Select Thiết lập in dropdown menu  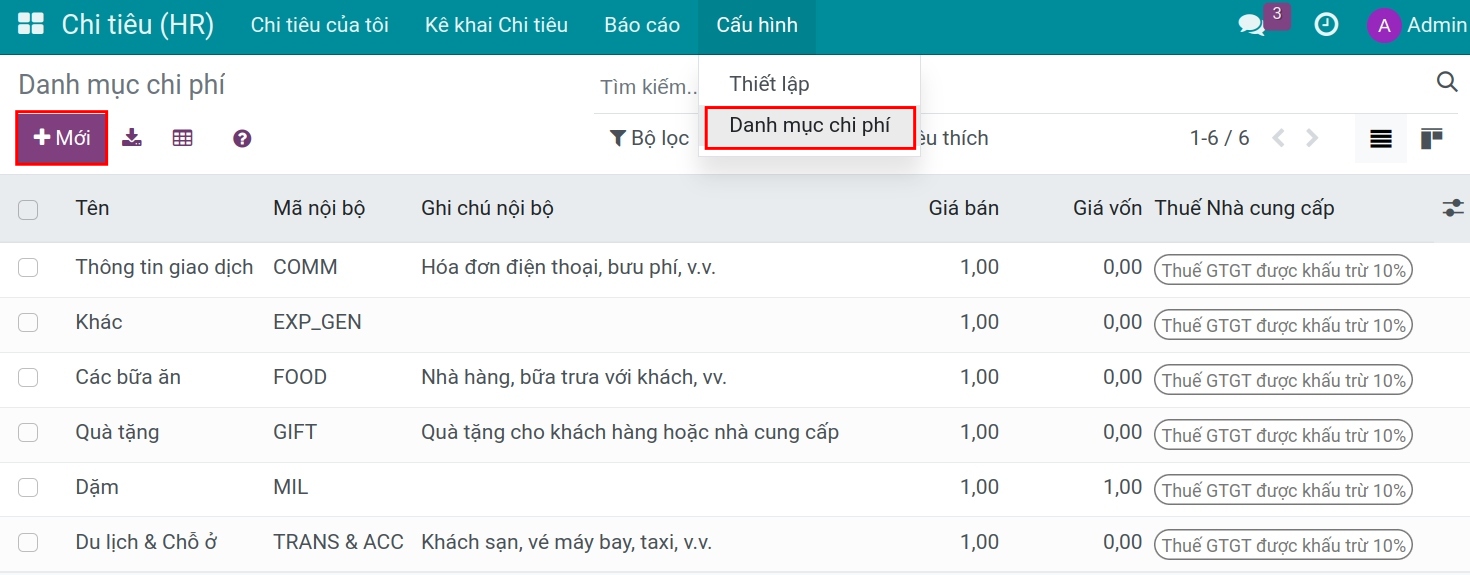(769, 84)
